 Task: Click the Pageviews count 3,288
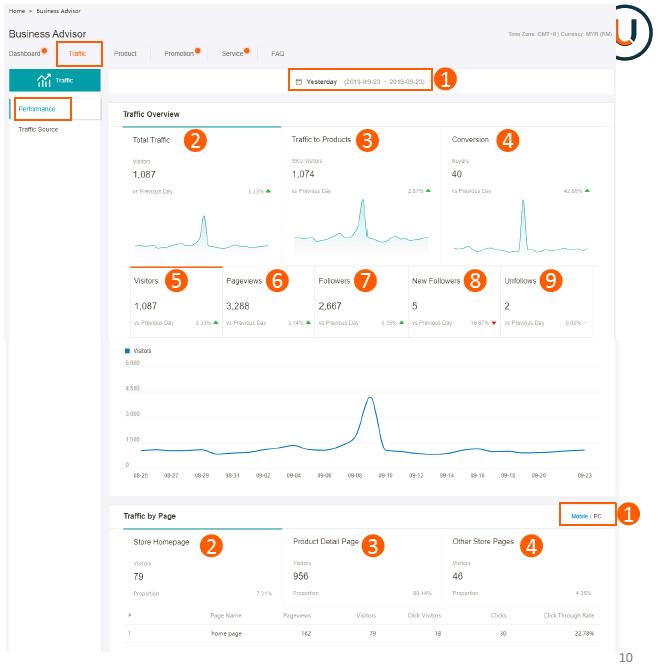pyautogui.click(x=238, y=306)
